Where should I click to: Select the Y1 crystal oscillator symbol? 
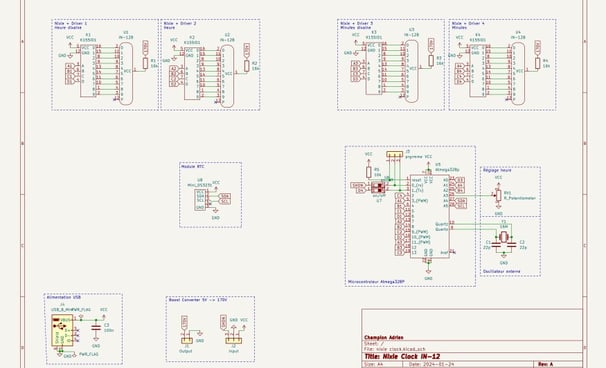[x=504, y=237]
